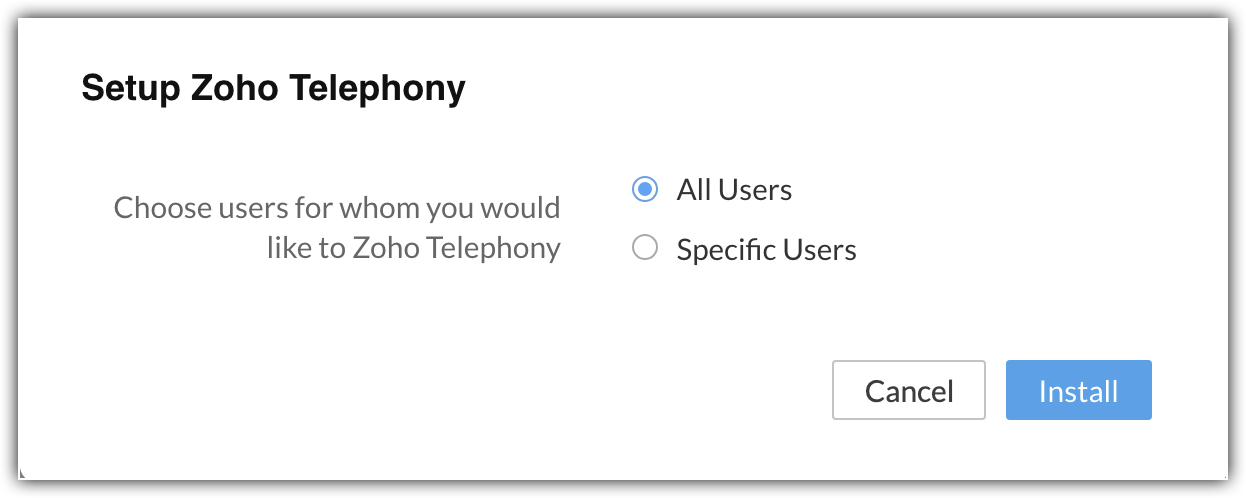
Task: Click the empty unselected radio circle
Action: [x=645, y=248]
